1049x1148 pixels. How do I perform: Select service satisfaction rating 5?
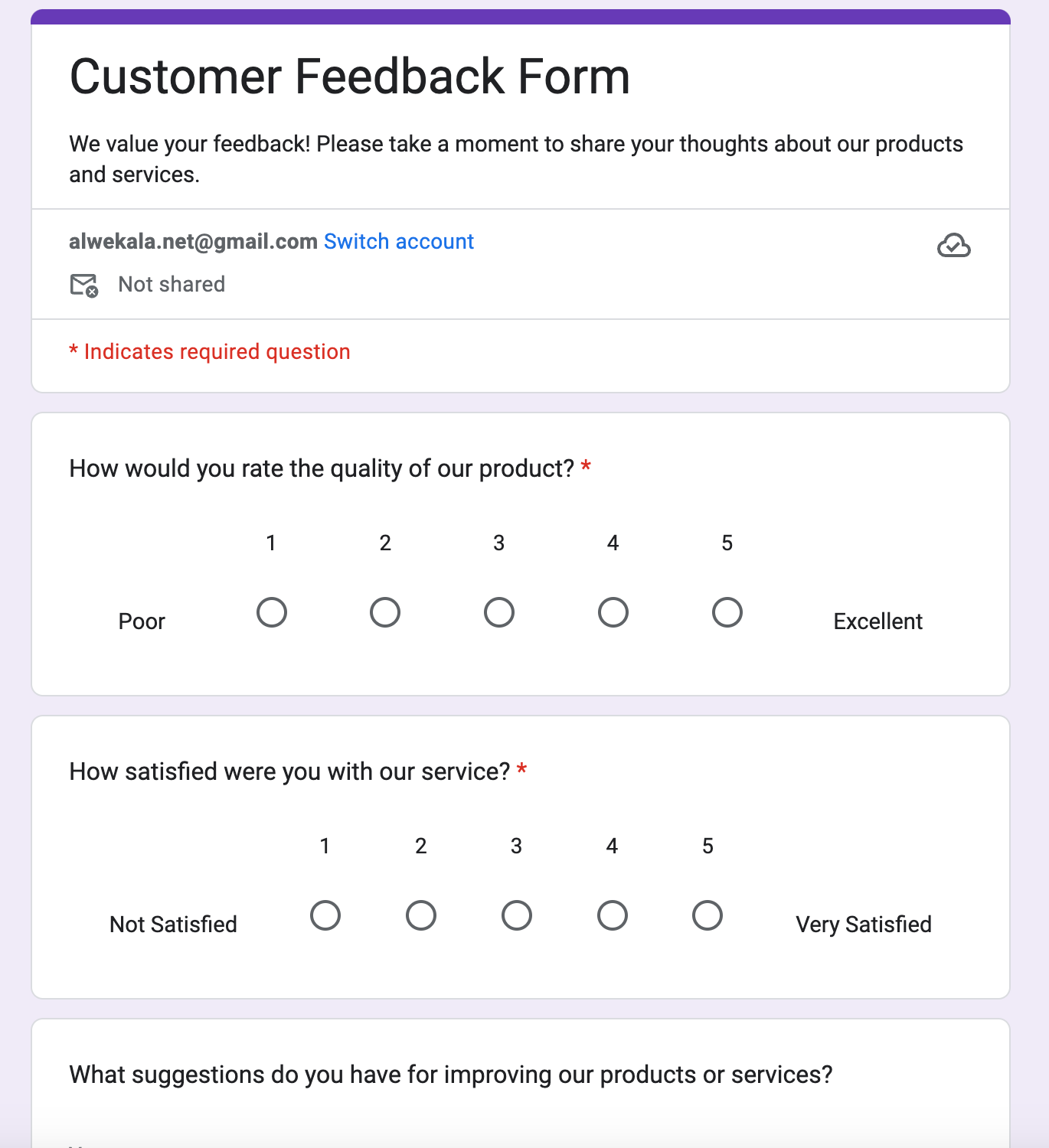pyautogui.click(x=708, y=915)
